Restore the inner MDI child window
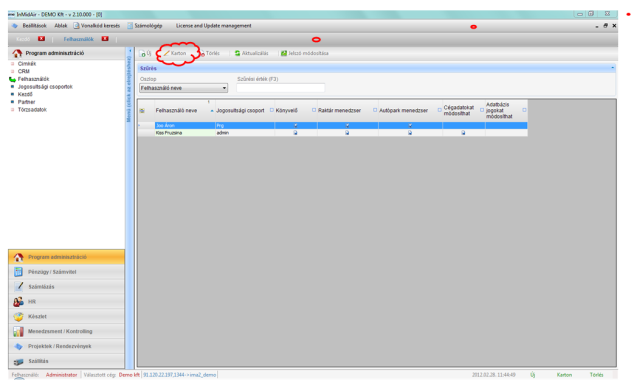The image size is (634, 385). [605, 25]
